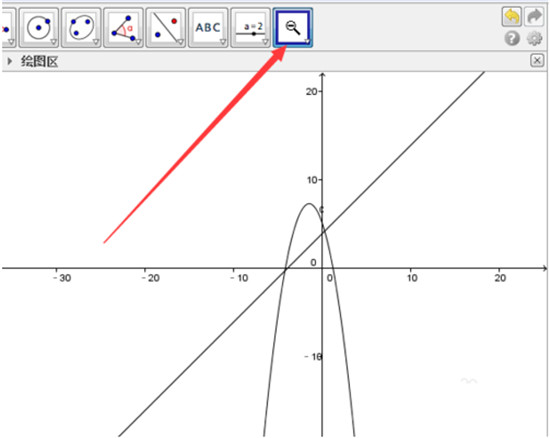Open the Help question mark icon
Viewport: 550px width, 438px height.
[512, 38]
